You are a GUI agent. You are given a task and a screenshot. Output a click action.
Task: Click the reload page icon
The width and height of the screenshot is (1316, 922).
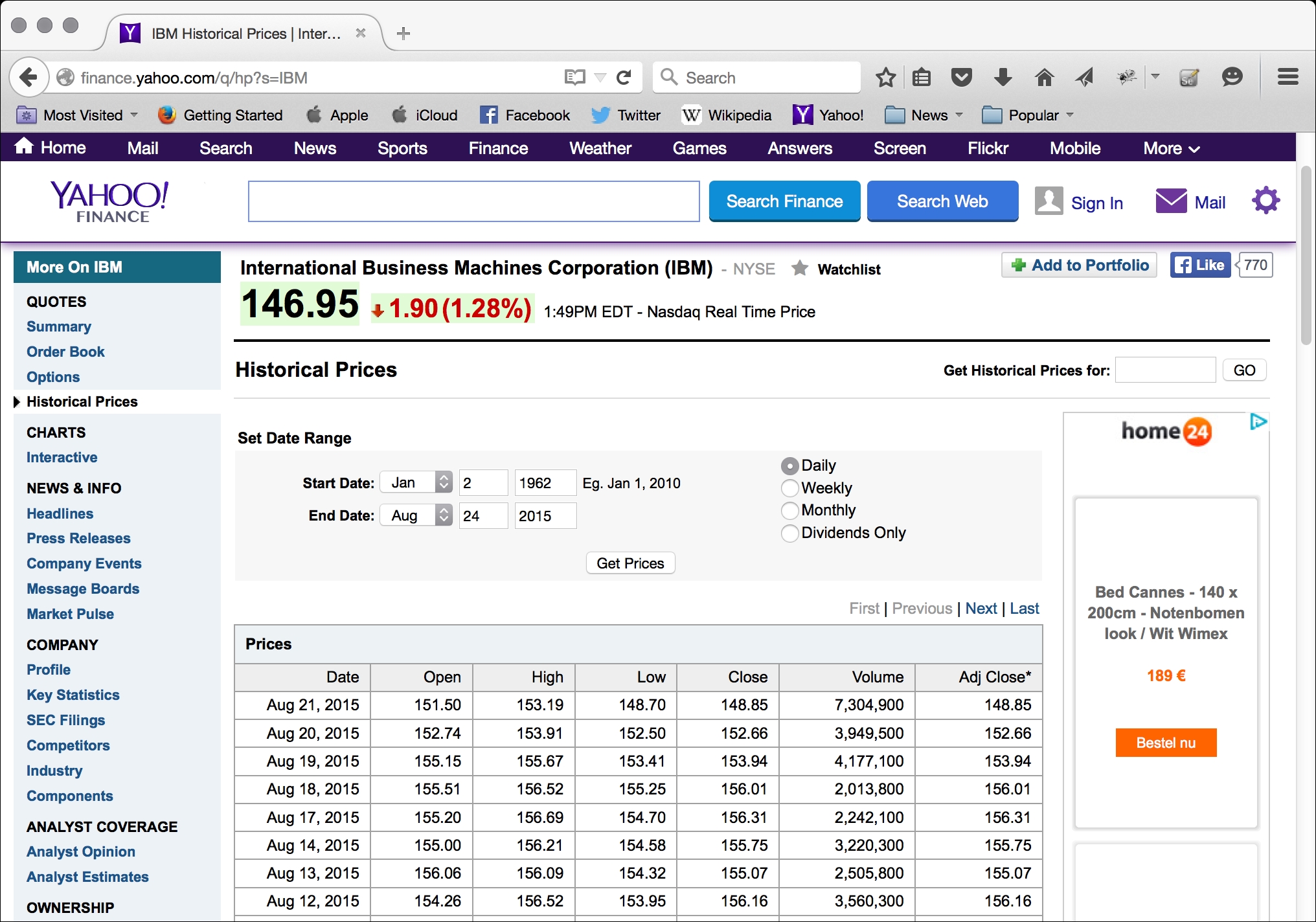coord(624,78)
